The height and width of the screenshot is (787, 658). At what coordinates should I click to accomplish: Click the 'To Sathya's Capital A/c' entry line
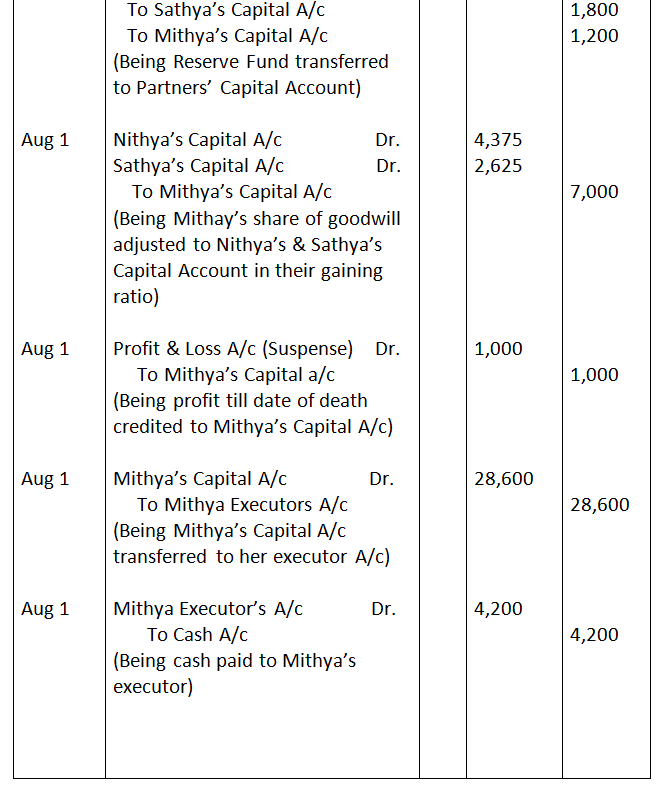pos(226,10)
